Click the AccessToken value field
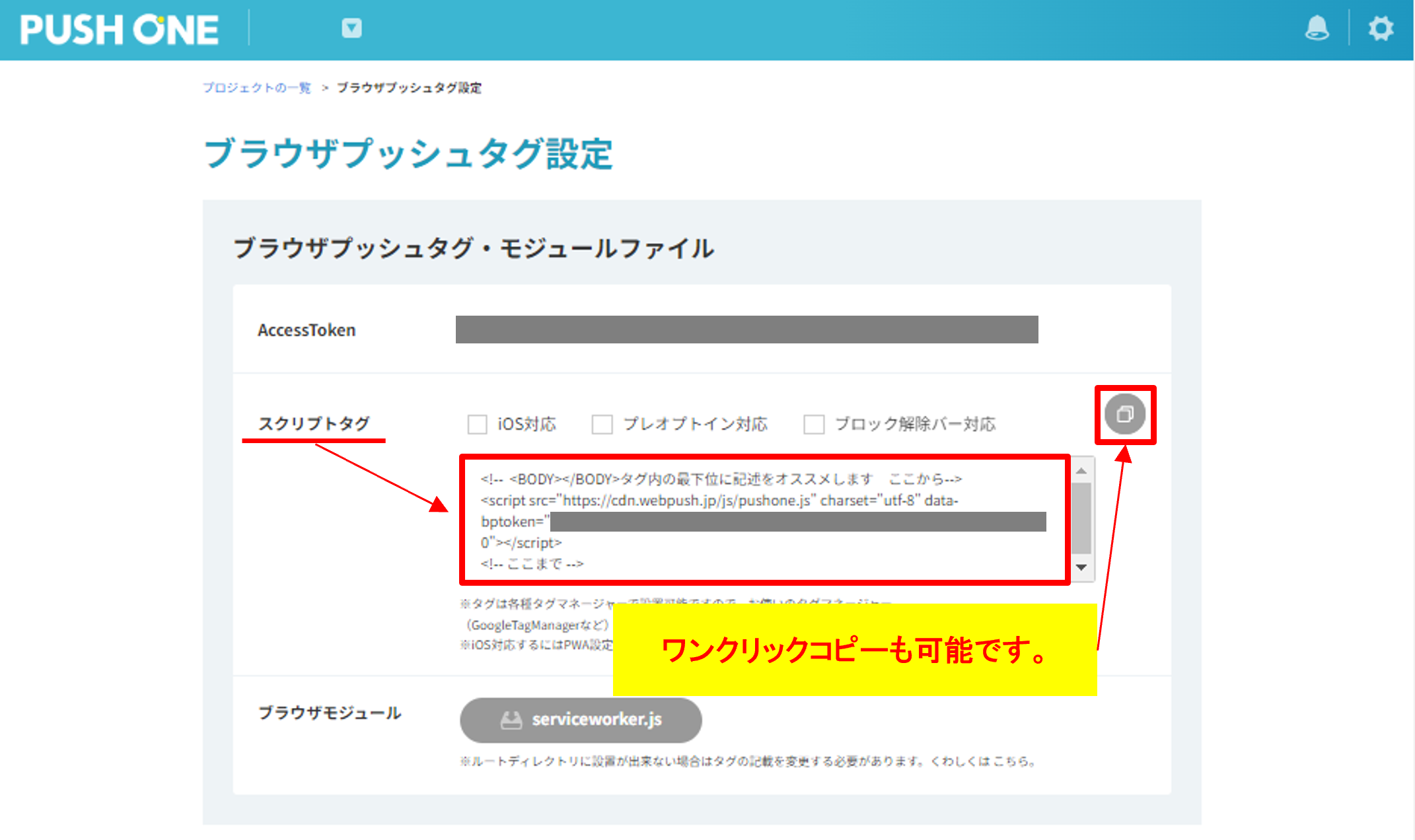1415x840 pixels. tap(746, 330)
